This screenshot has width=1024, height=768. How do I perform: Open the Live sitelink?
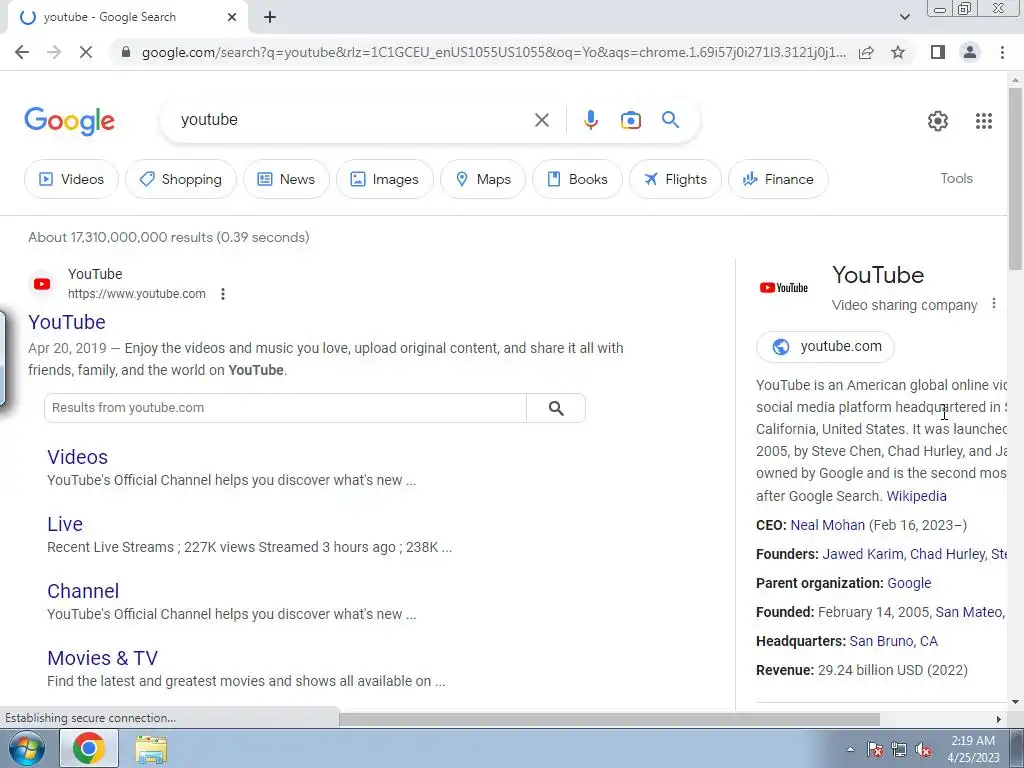pyautogui.click(x=65, y=524)
